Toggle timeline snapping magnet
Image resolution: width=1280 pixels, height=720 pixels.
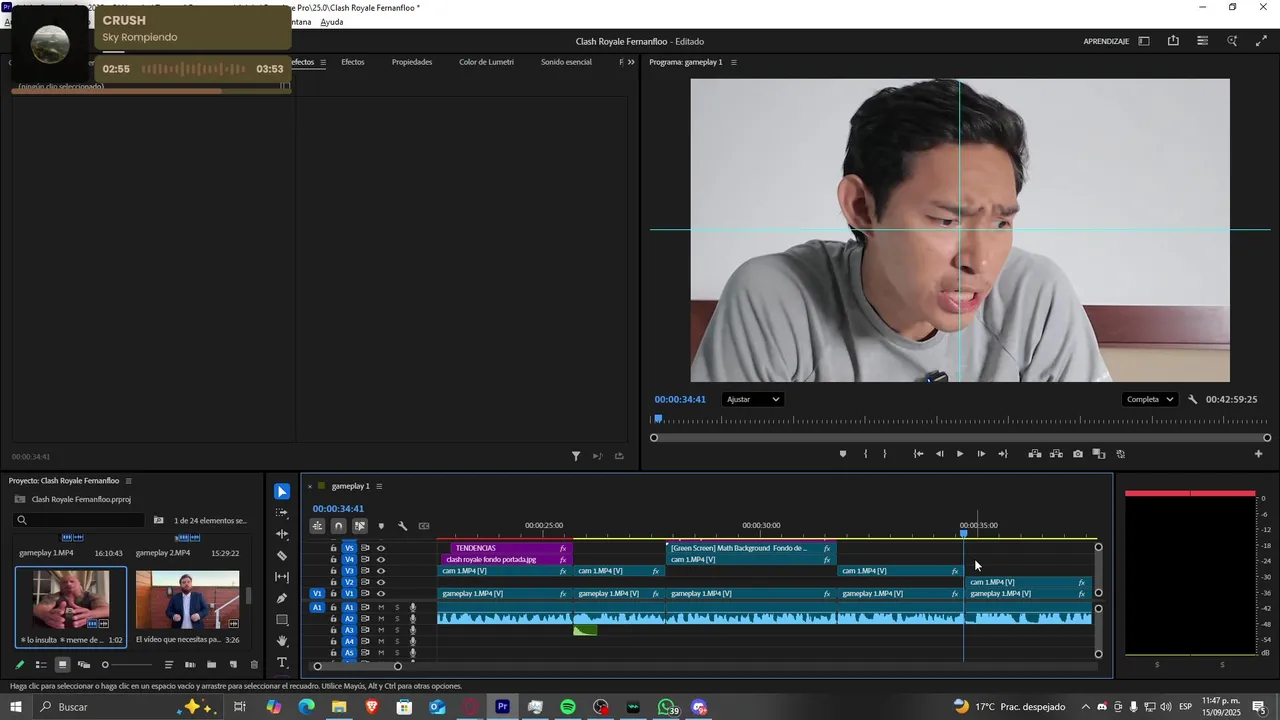pyautogui.click(x=338, y=526)
